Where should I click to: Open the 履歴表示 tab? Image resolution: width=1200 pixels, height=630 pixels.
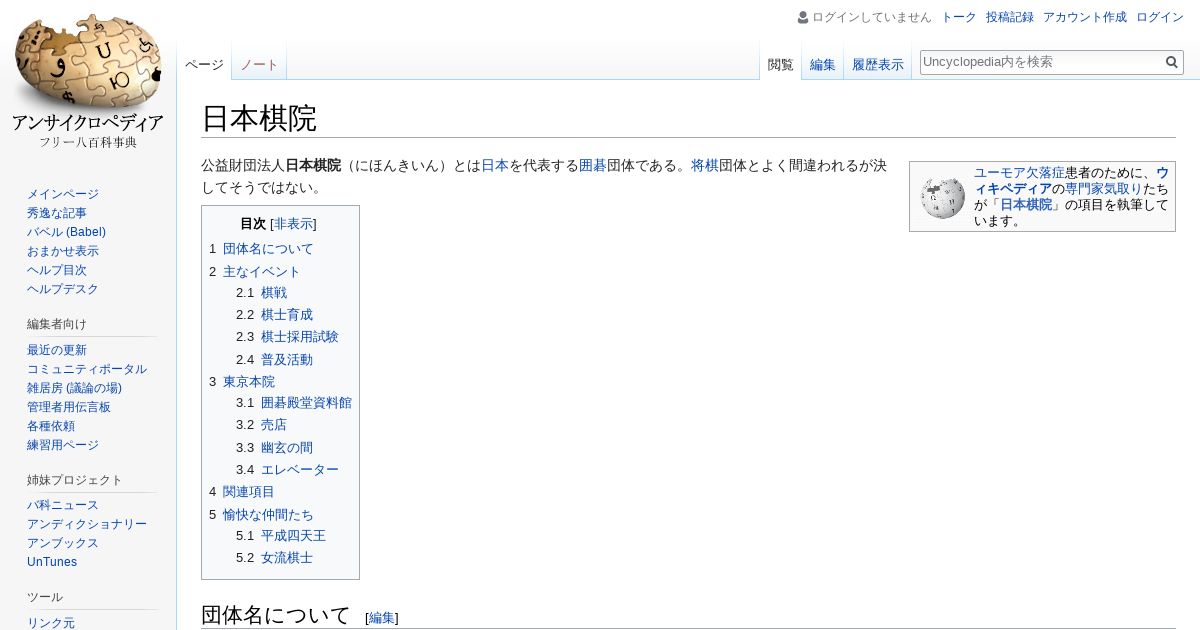click(x=878, y=64)
